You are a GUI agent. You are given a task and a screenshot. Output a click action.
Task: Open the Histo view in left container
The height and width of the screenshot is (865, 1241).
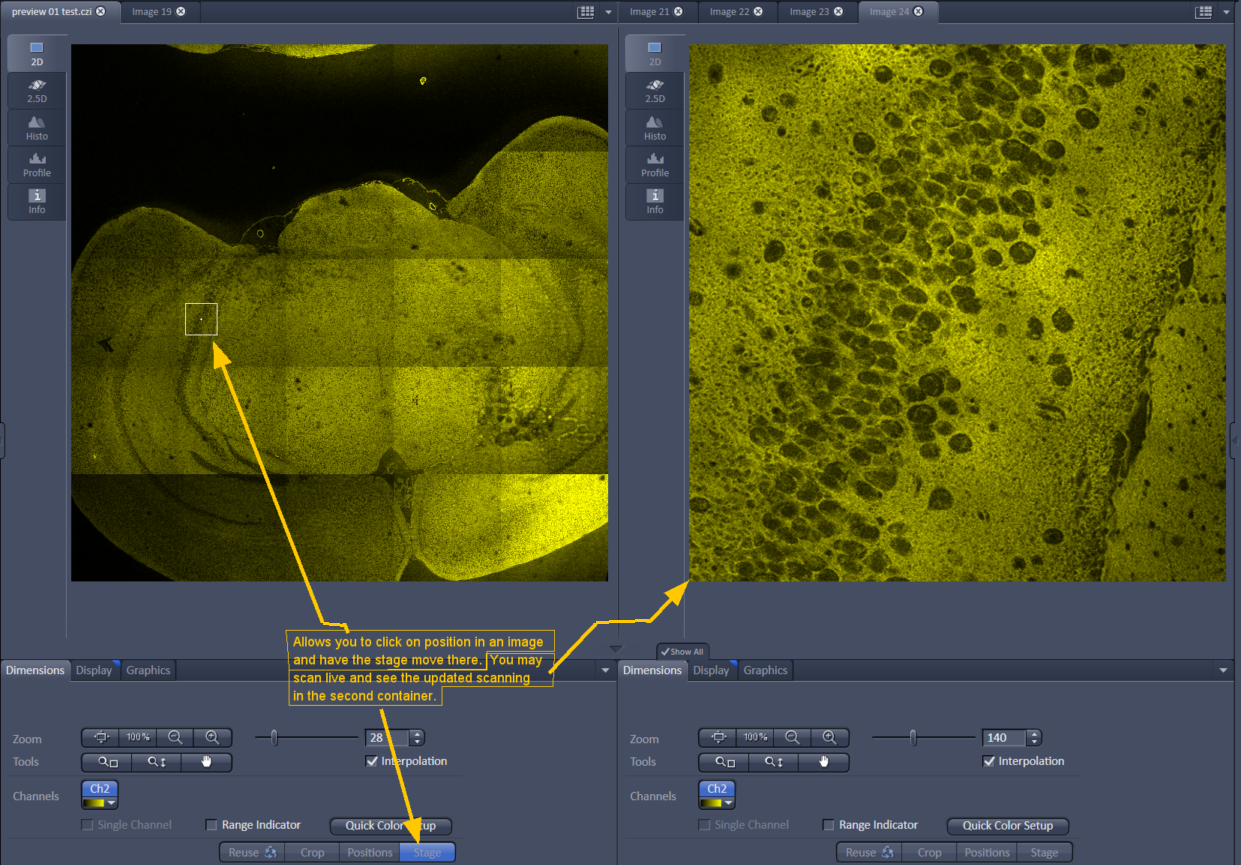[x=37, y=127]
